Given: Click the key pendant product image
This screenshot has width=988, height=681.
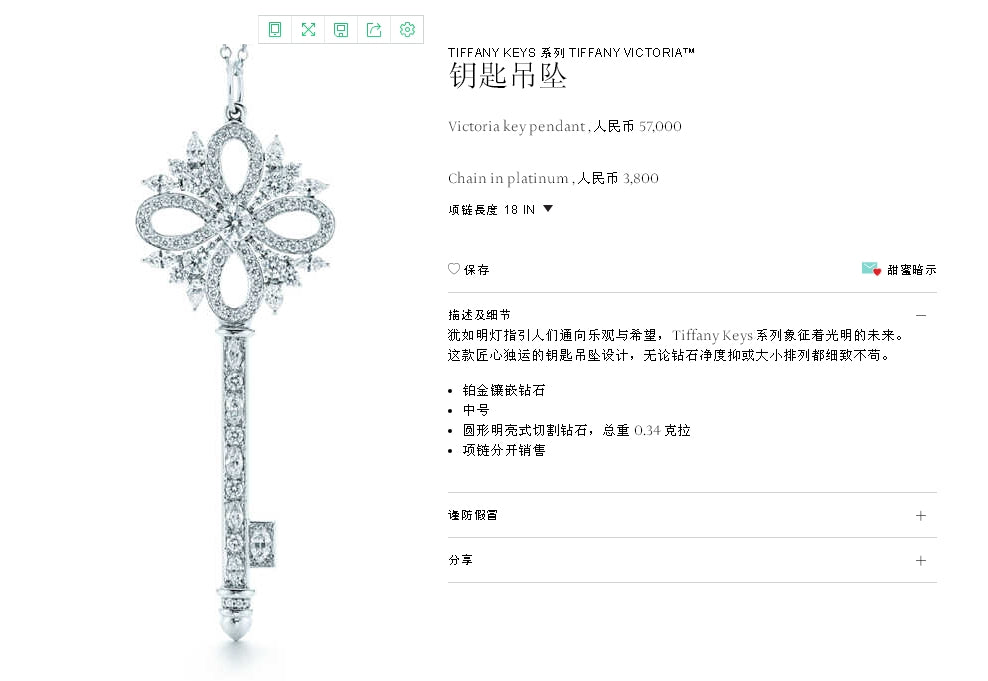Looking at the screenshot, I should 234,353.
